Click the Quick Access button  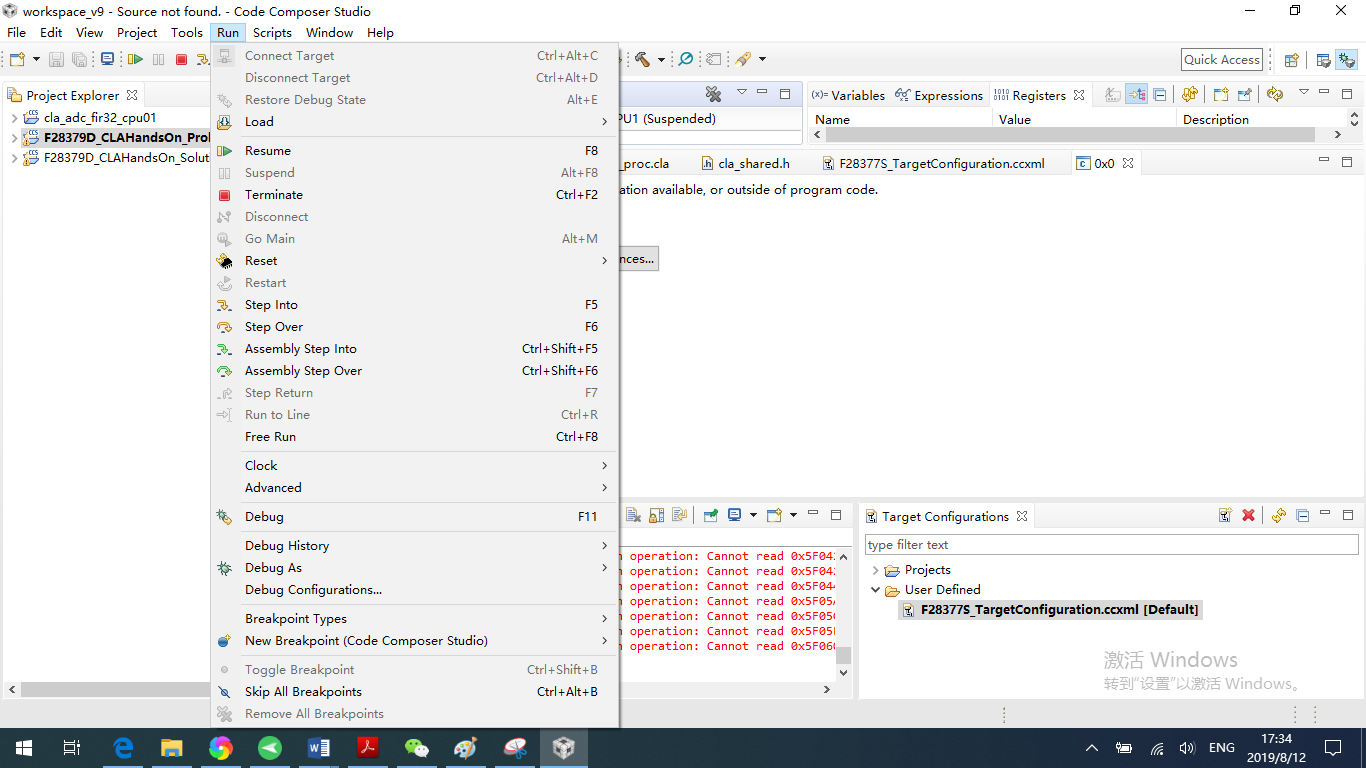[x=1221, y=59]
